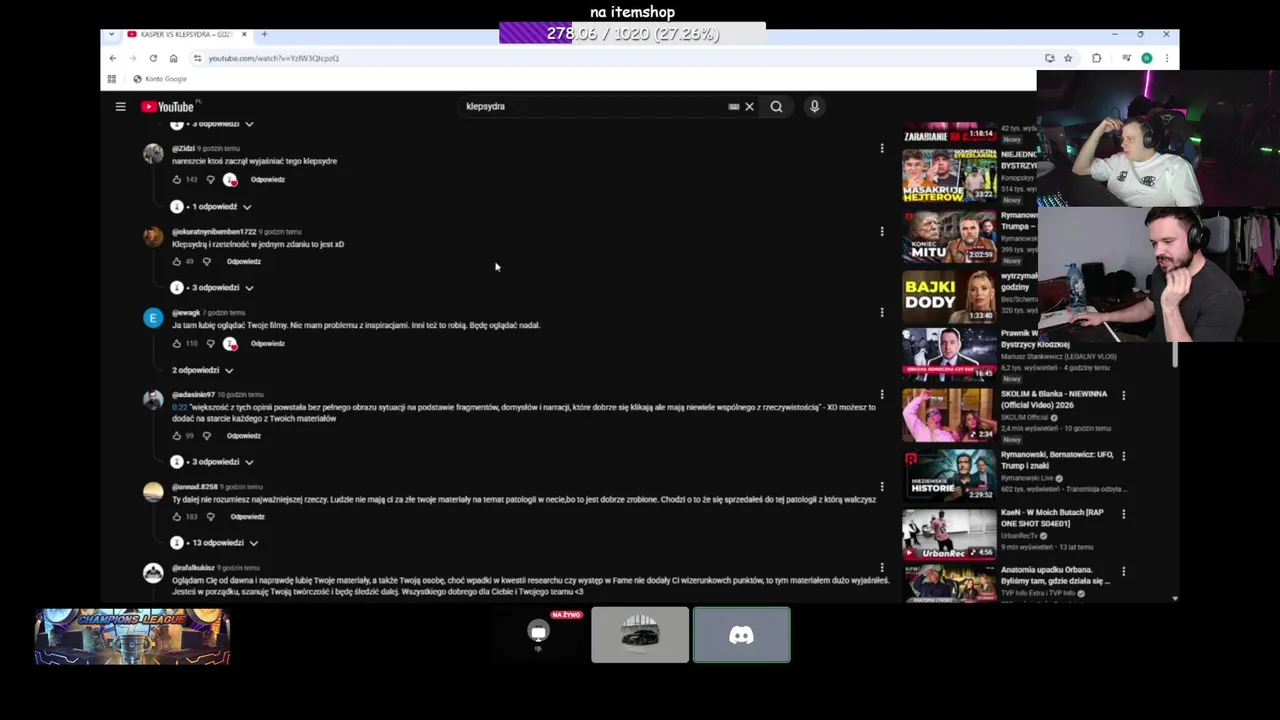Screen dimensions: 1280x720
Task: Open the menu for the KaeN W Moich Butach video
Action: pos(1123,513)
